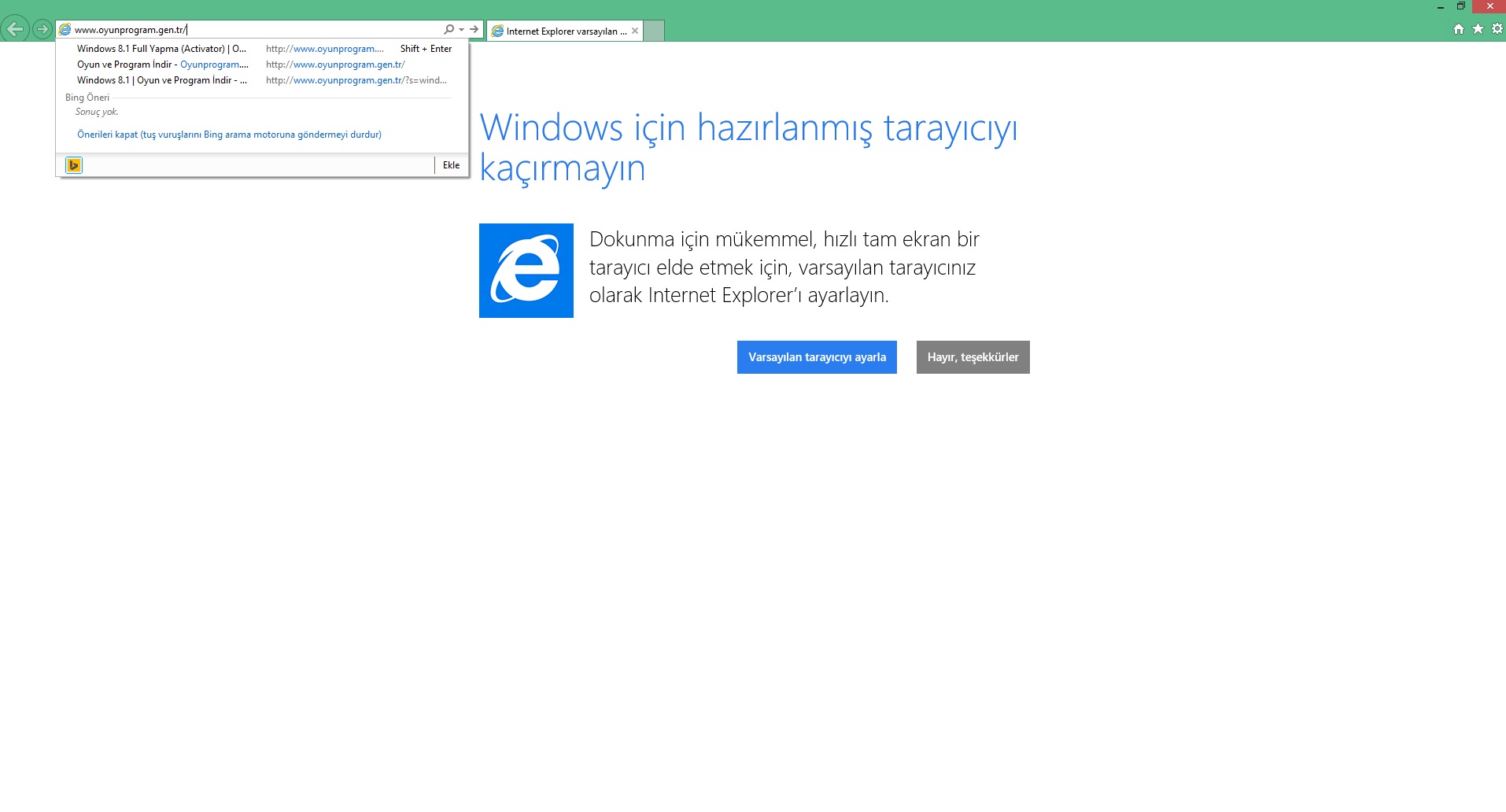Click the Internet Explorer logo tile
This screenshot has width=1506, height=812.
click(x=526, y=271)
